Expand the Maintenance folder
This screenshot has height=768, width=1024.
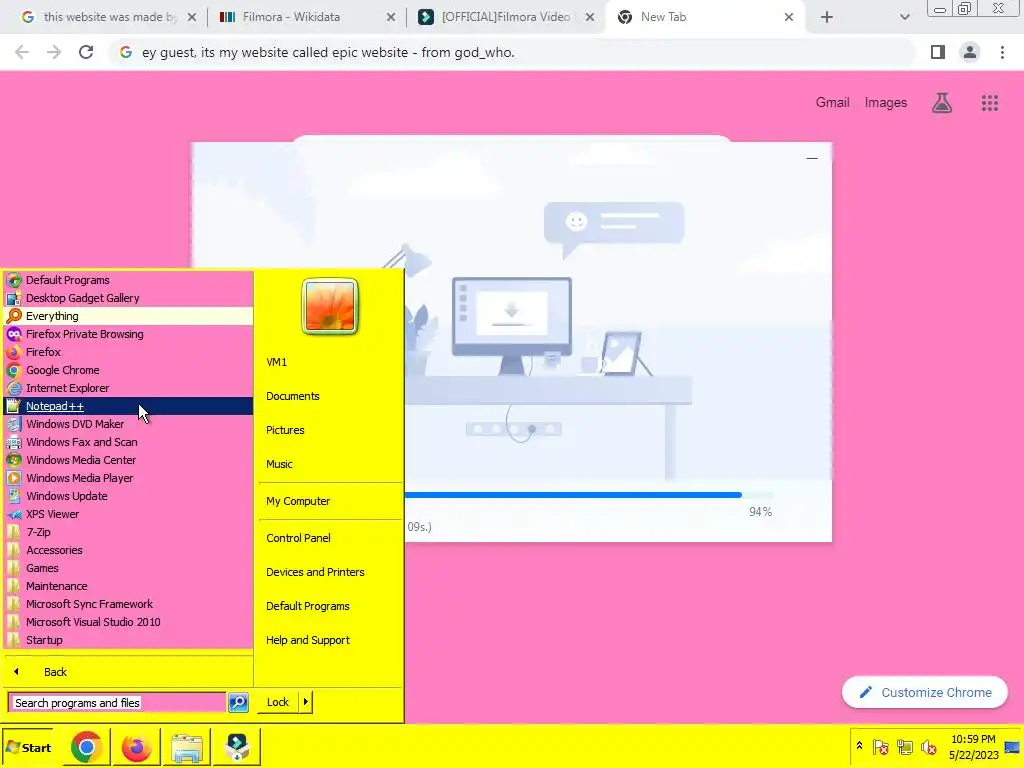128,586
